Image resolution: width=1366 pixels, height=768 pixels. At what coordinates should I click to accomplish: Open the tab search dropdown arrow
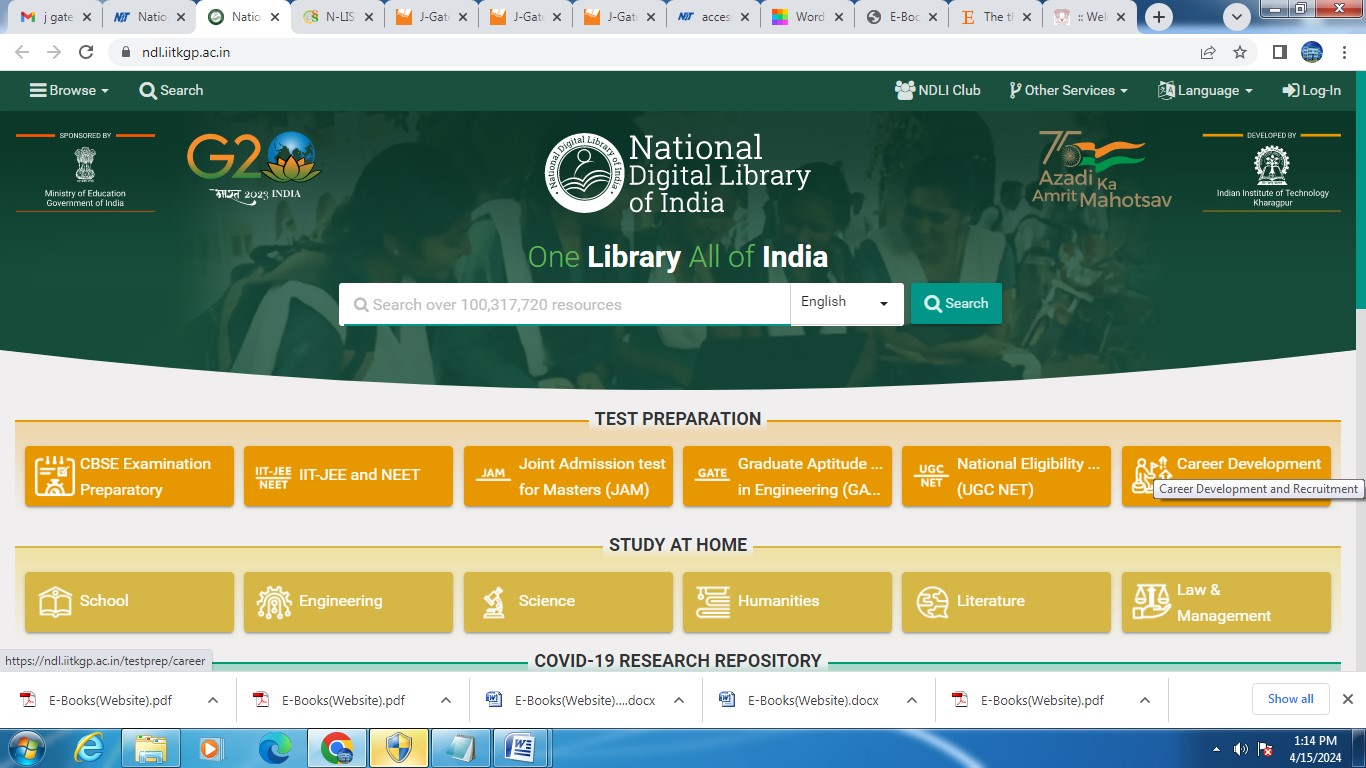1238,17
